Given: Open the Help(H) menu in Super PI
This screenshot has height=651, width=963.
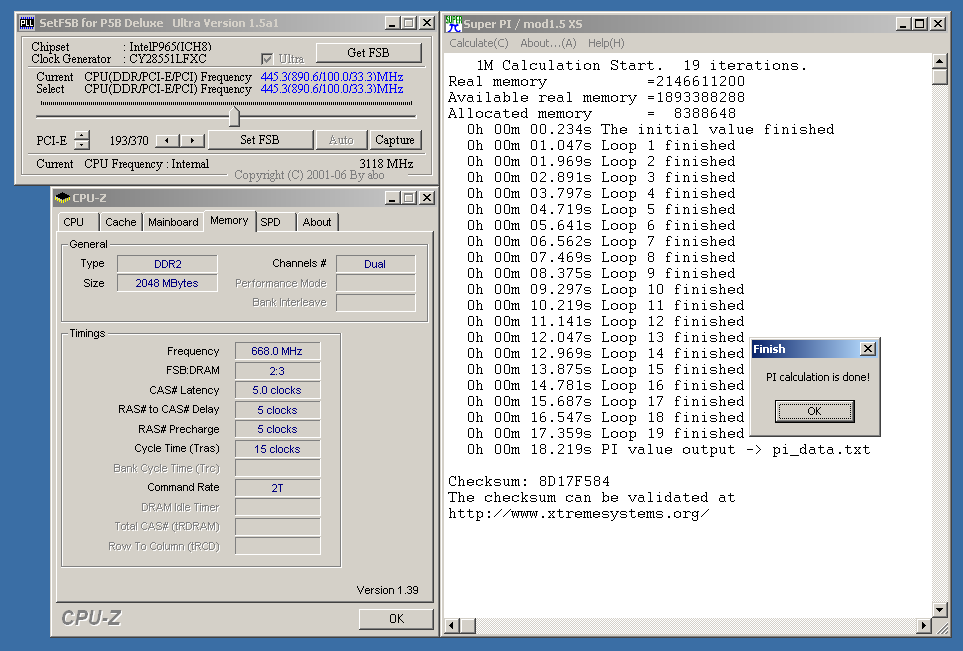Looking at the screenshot, I should pos(606,43).
